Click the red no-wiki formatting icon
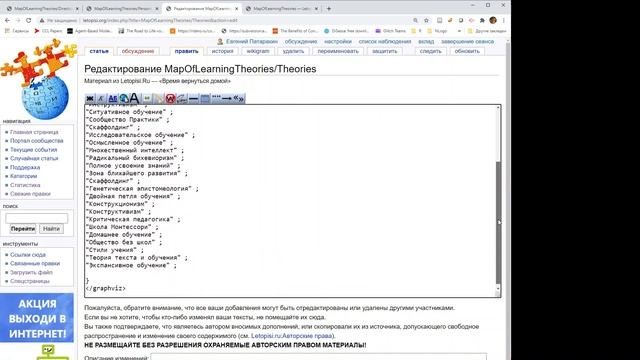This screenshot has width=640, height=360. coord(170,98)
